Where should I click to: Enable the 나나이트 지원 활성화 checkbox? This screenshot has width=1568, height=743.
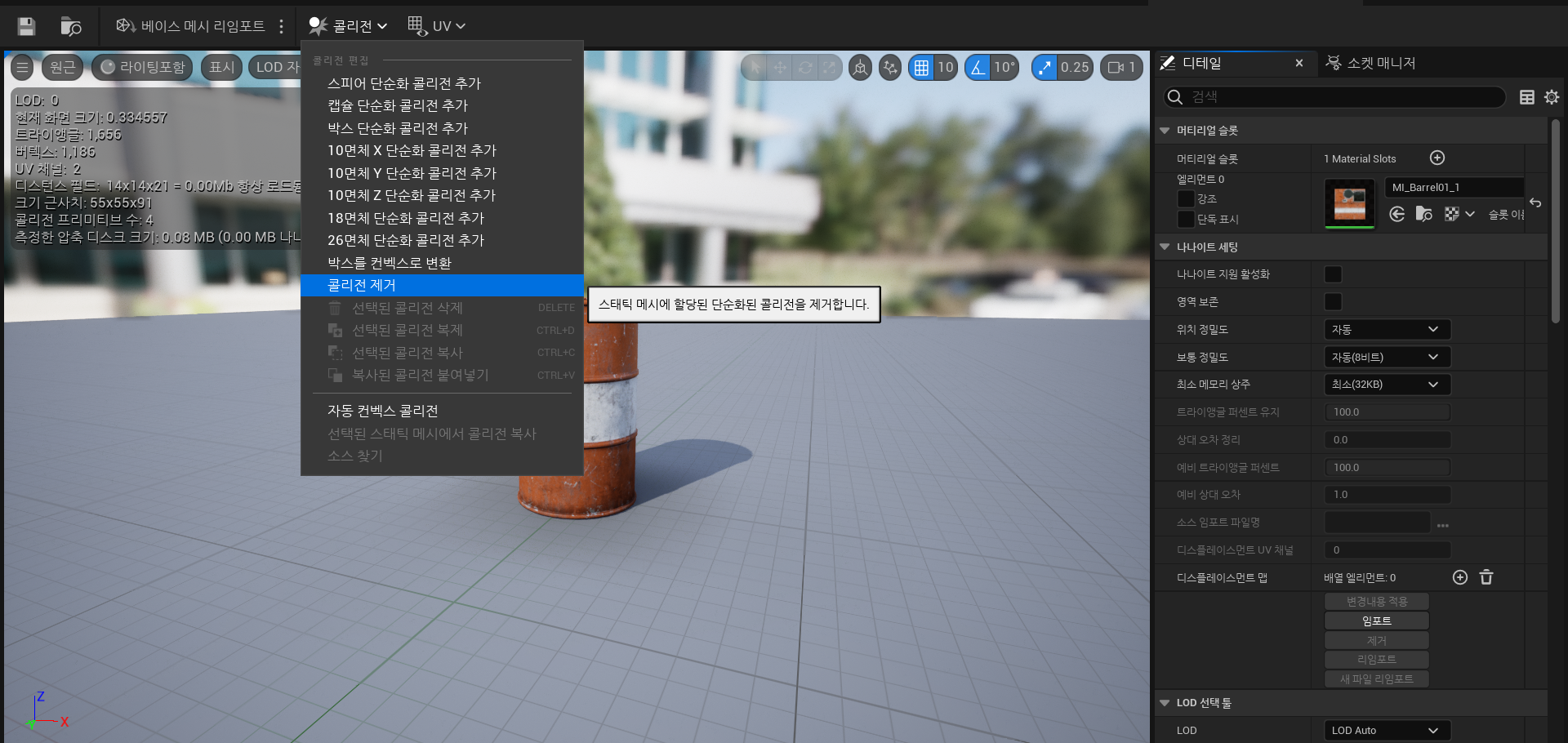pos(1333,274)
